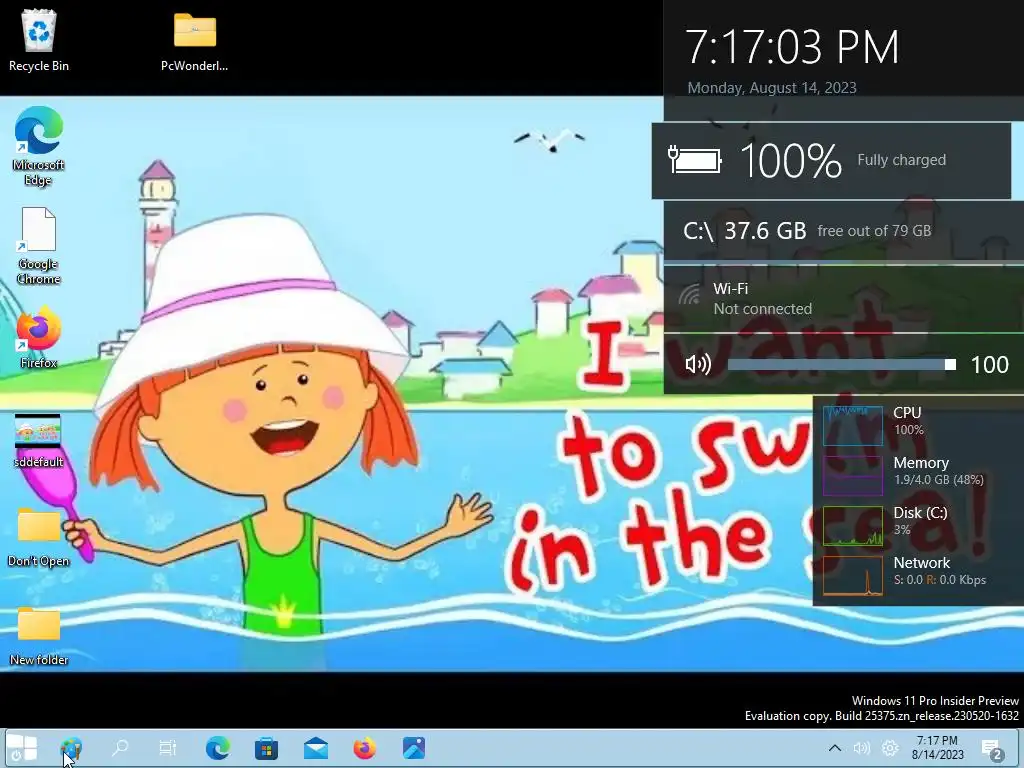Select the Don't Open folder
This screenshot has width=1024, height=768.
coord(39,538)
